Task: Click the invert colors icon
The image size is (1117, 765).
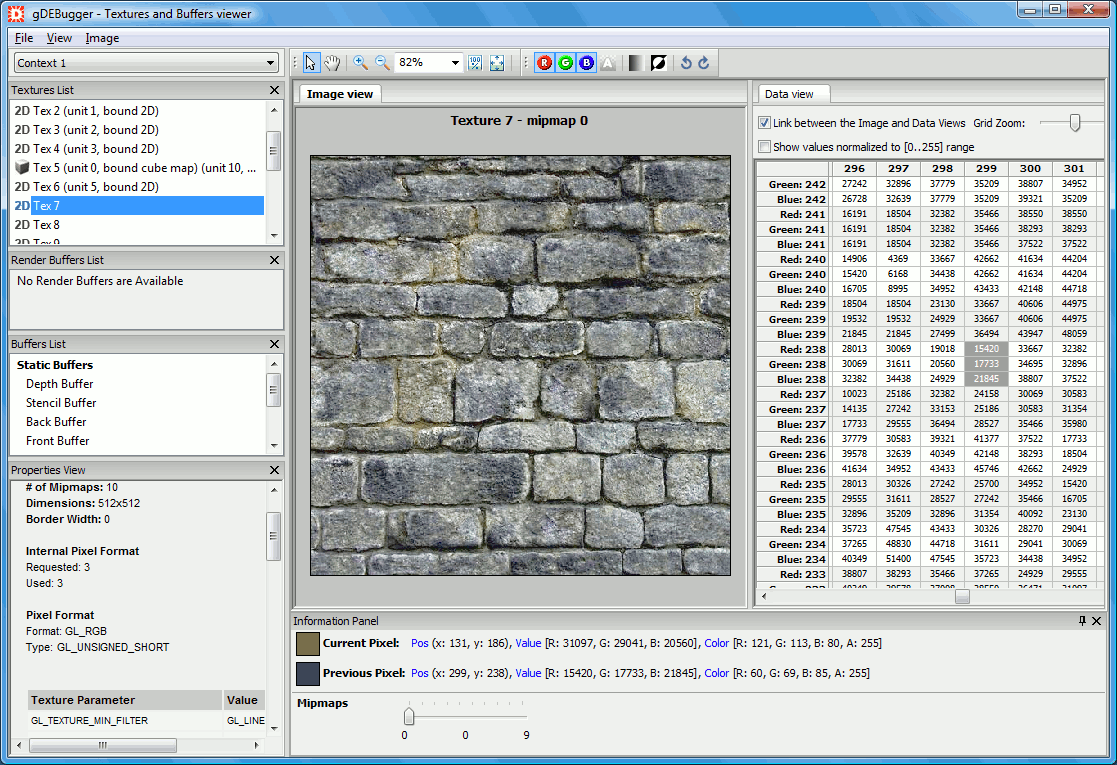Action: click(x=658, y=63)
